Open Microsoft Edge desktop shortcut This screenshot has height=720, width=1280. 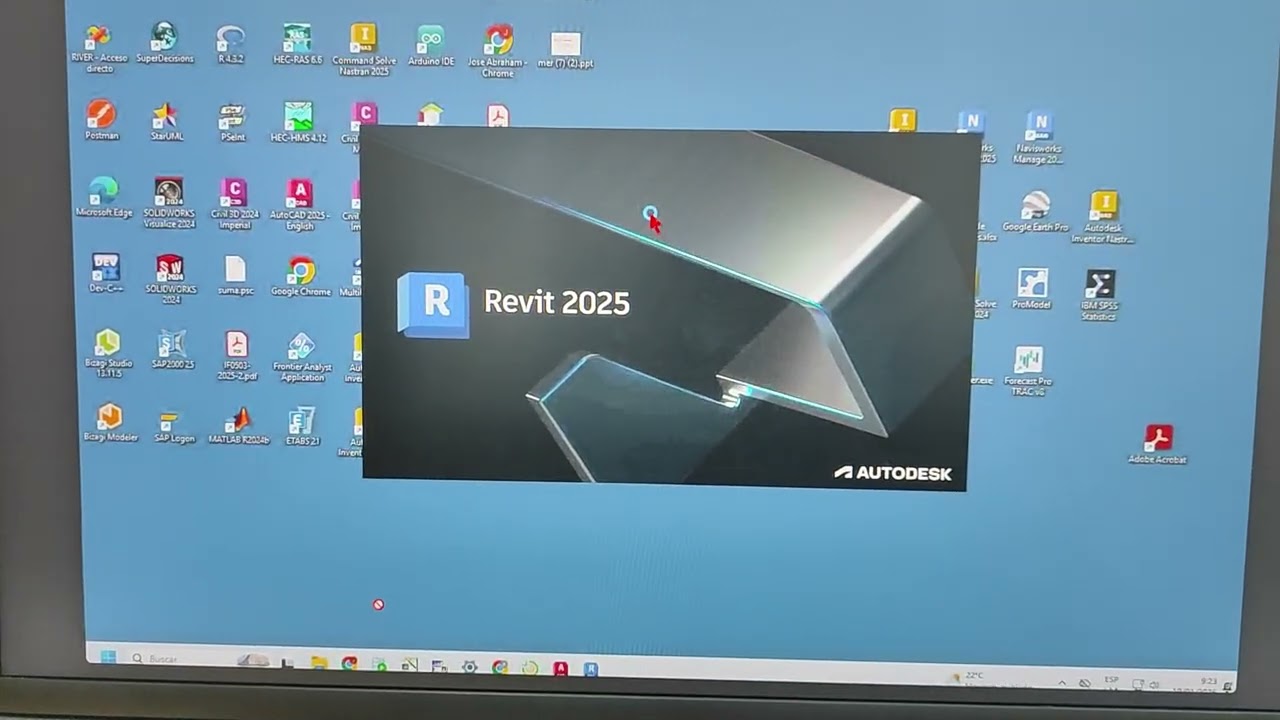(x=103, y=197)
